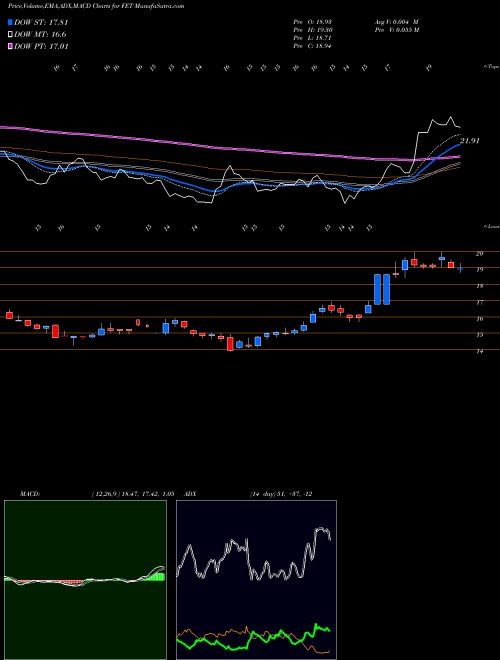
Task: Click the price axis label 20
Action: [479, 253]
